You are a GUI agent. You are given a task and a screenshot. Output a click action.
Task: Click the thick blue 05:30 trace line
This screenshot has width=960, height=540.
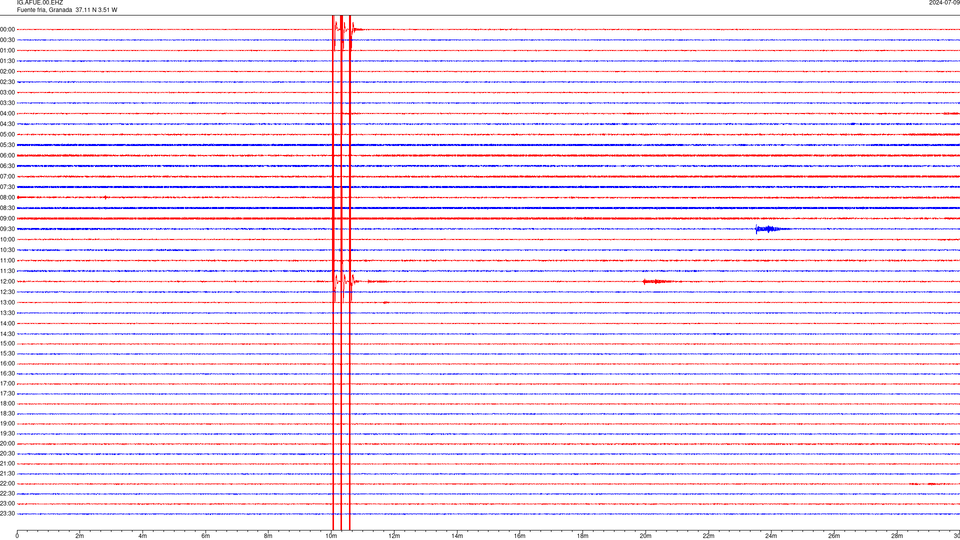click(489, 145)
